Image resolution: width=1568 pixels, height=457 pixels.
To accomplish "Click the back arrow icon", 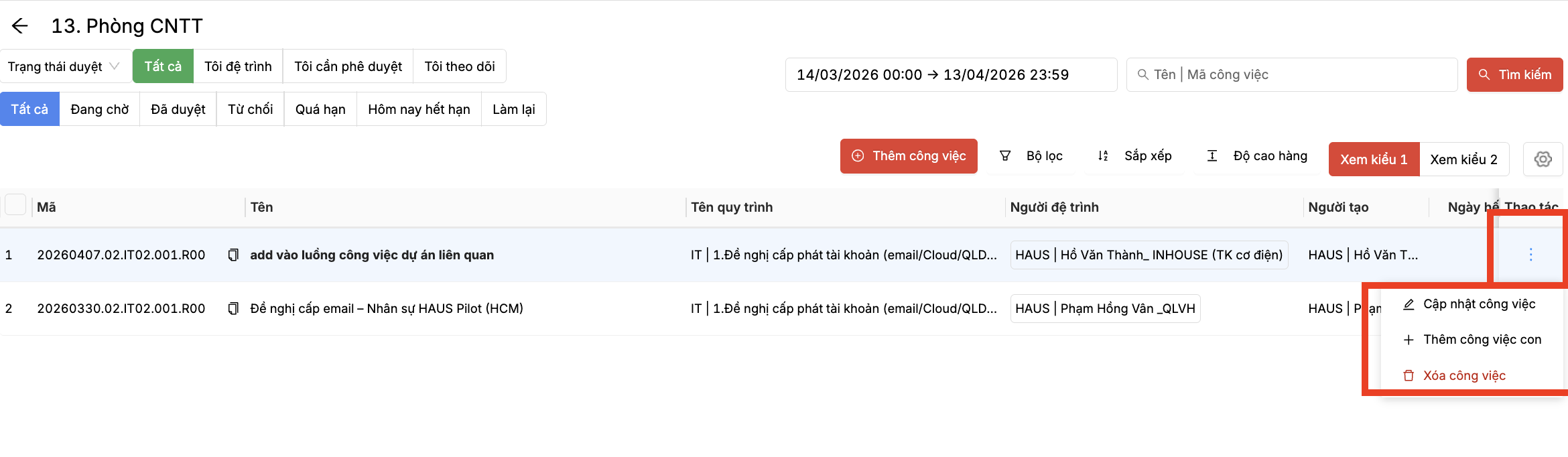I will pos(20,26).
